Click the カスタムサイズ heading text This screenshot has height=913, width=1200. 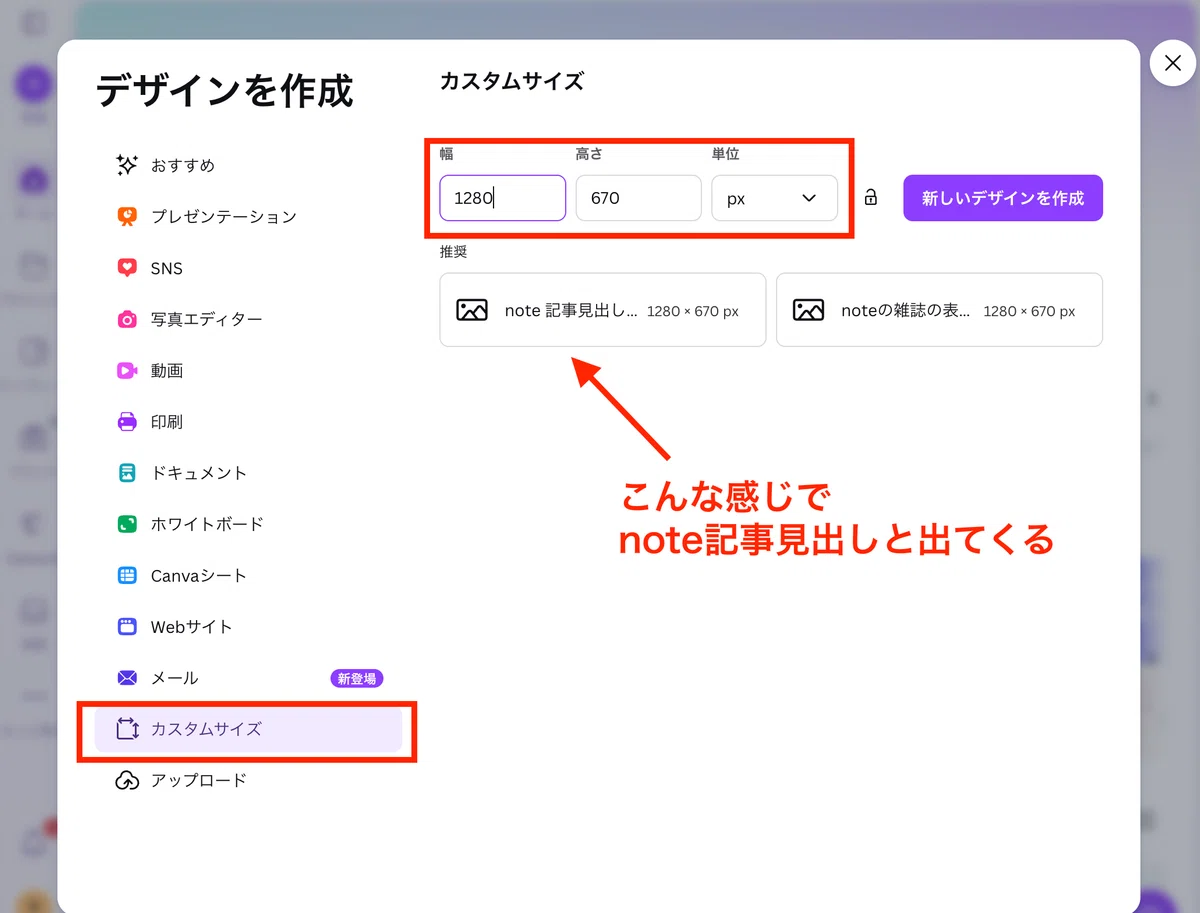pyautogui.click(x=512, y=81)
